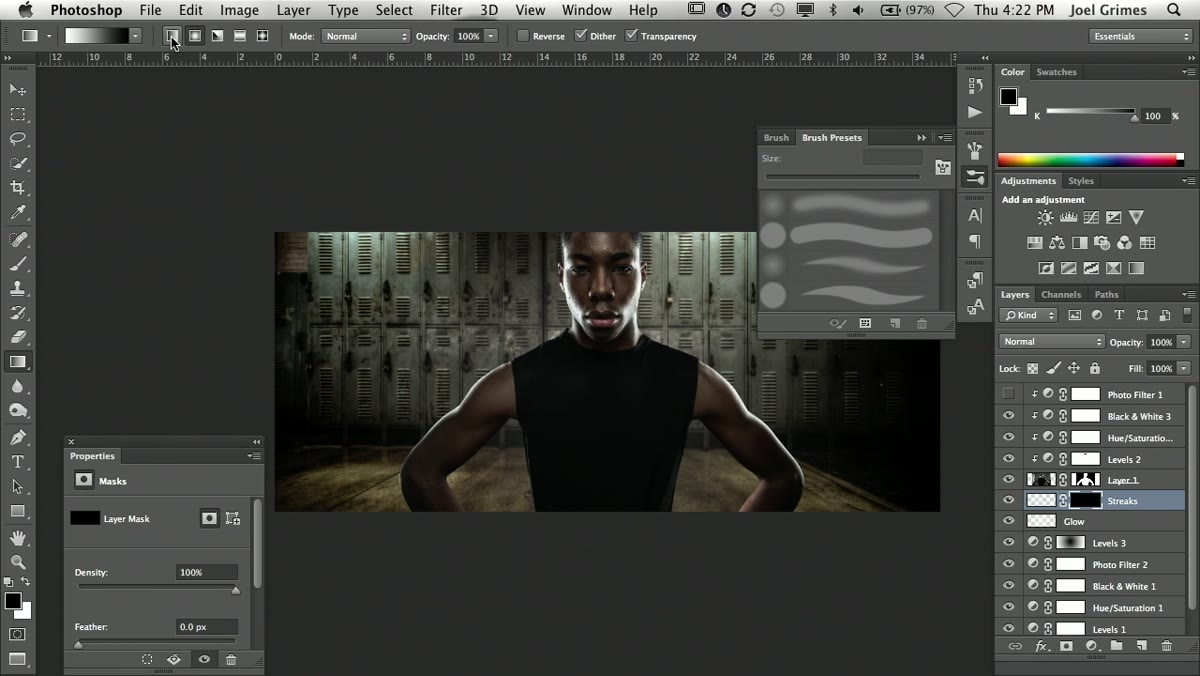This screenshot has height=676, width=1200.
Task: Select the Lasso tool
Action: point(18,139)
